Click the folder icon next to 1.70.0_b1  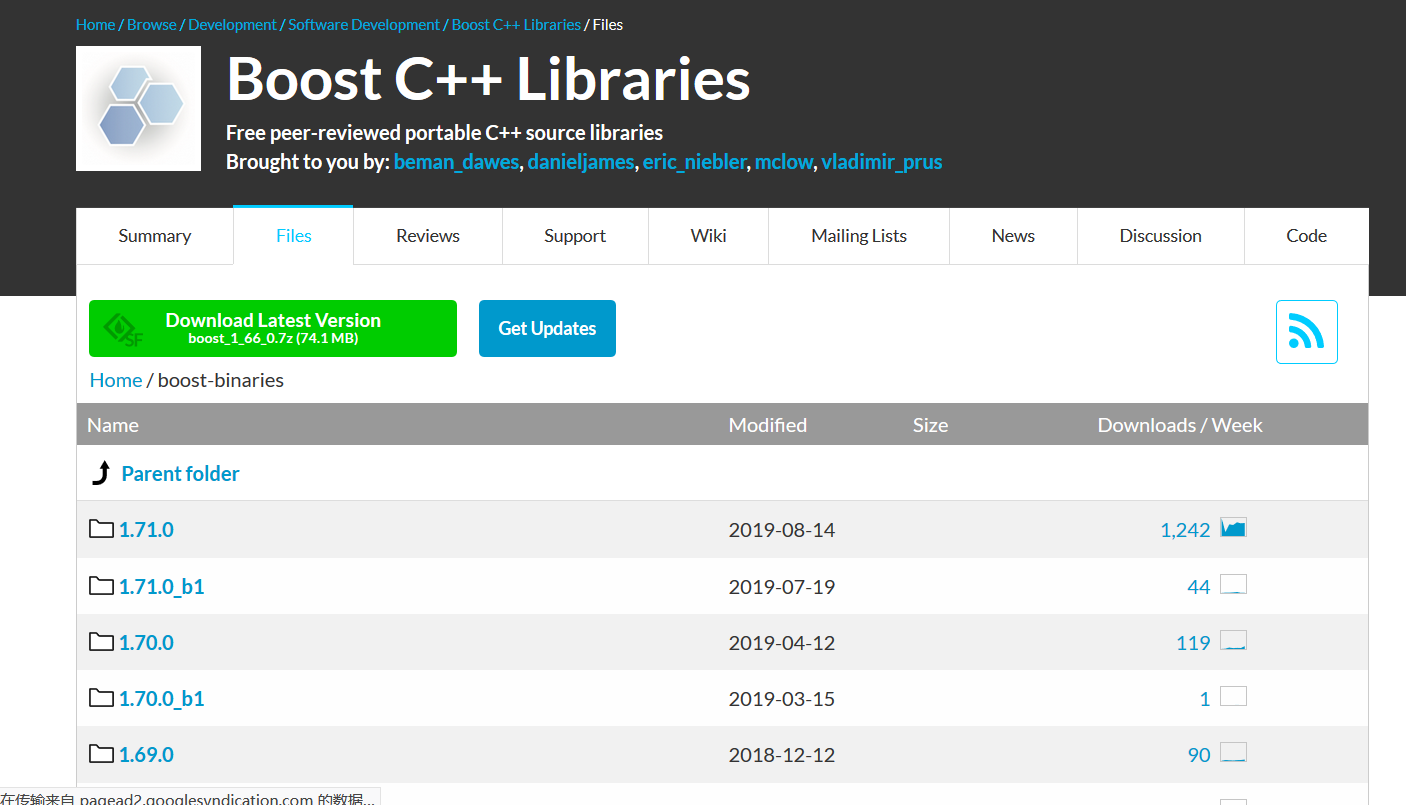101,697
